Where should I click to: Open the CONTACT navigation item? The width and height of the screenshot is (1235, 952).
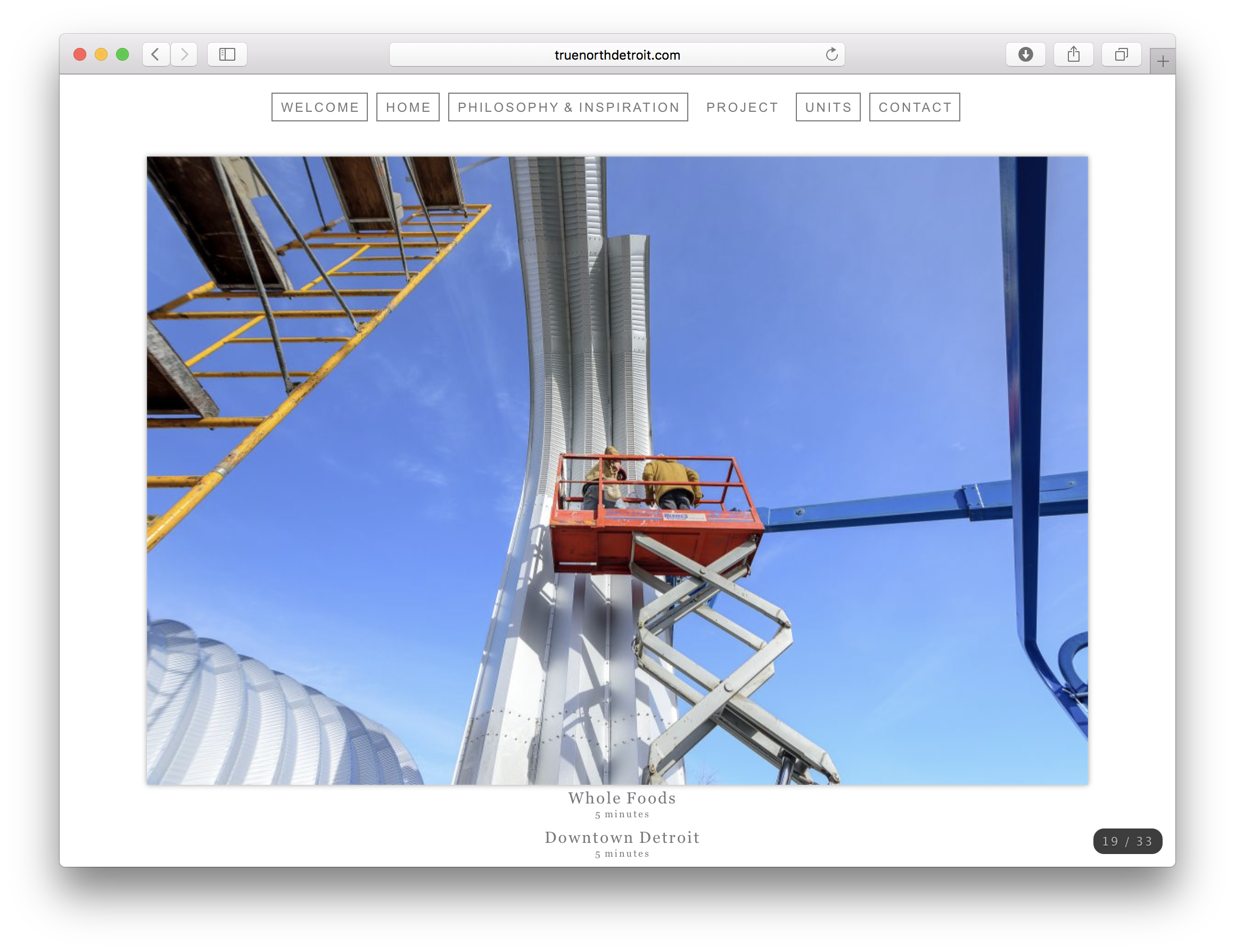915,107
